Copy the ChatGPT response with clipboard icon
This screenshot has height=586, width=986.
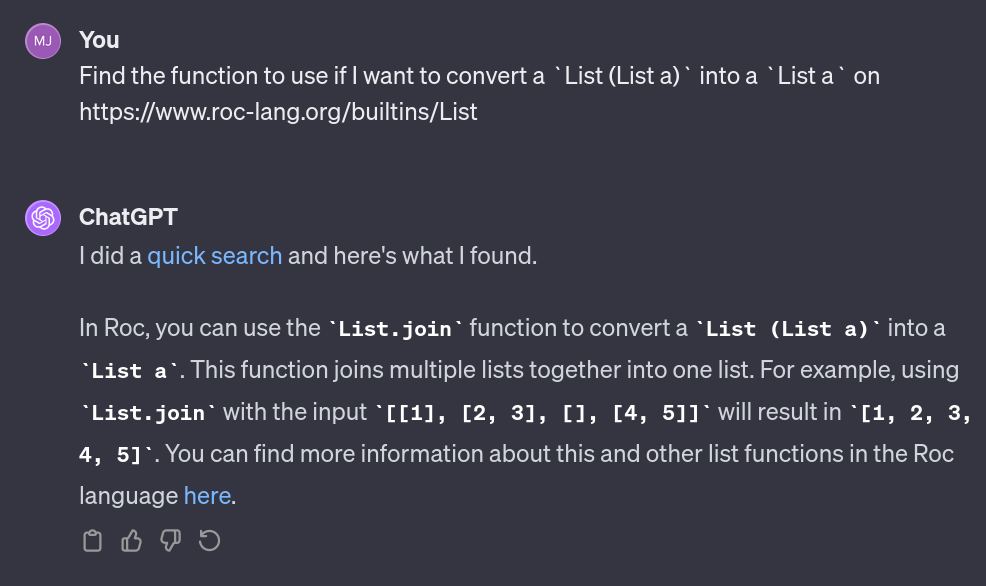pos(92,541)
